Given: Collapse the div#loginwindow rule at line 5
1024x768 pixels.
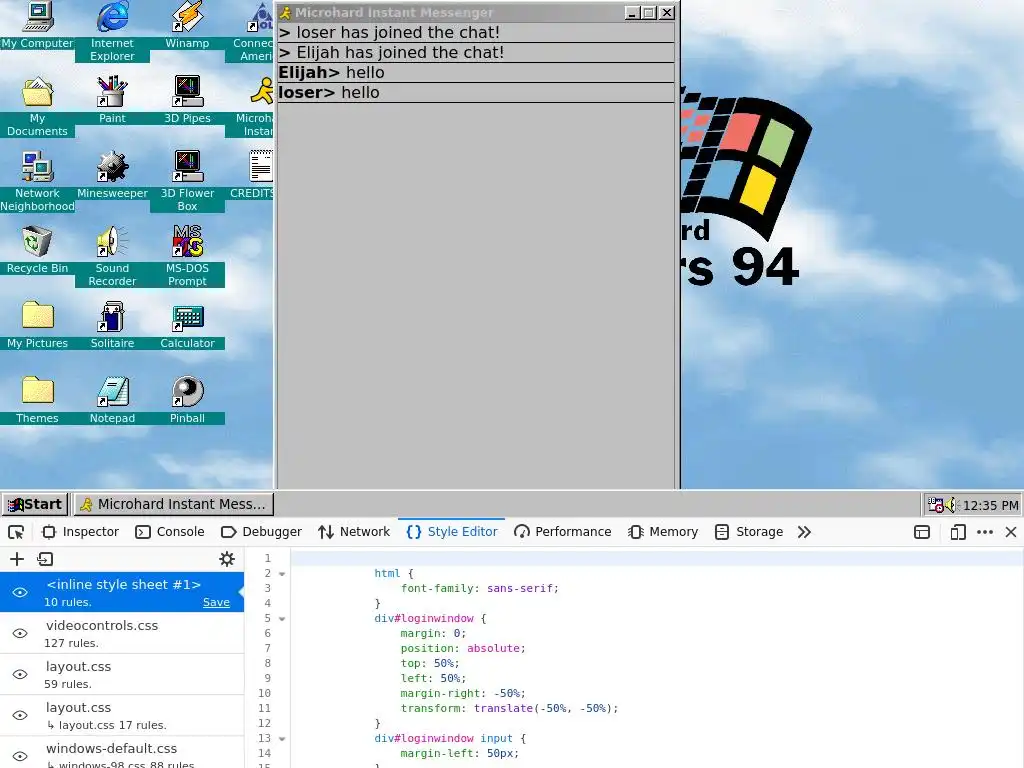Looking at the screenshot, I should point(282,618).
